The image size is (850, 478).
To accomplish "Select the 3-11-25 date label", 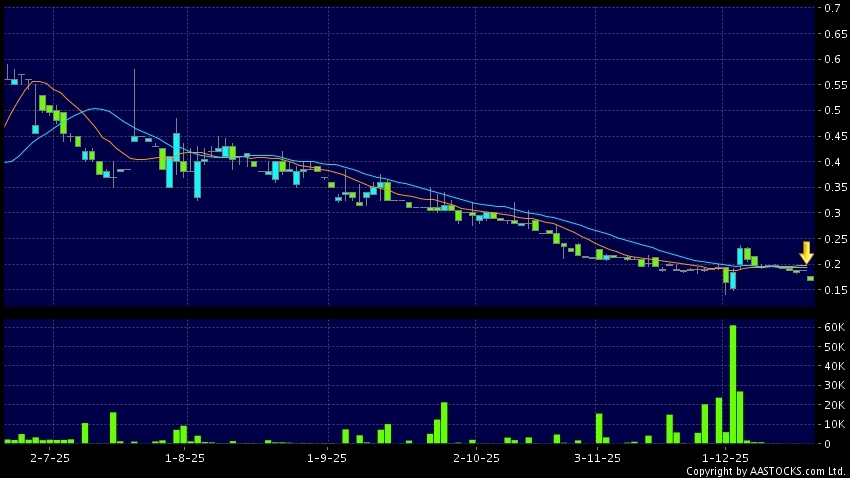I will [x=598, y=457].
